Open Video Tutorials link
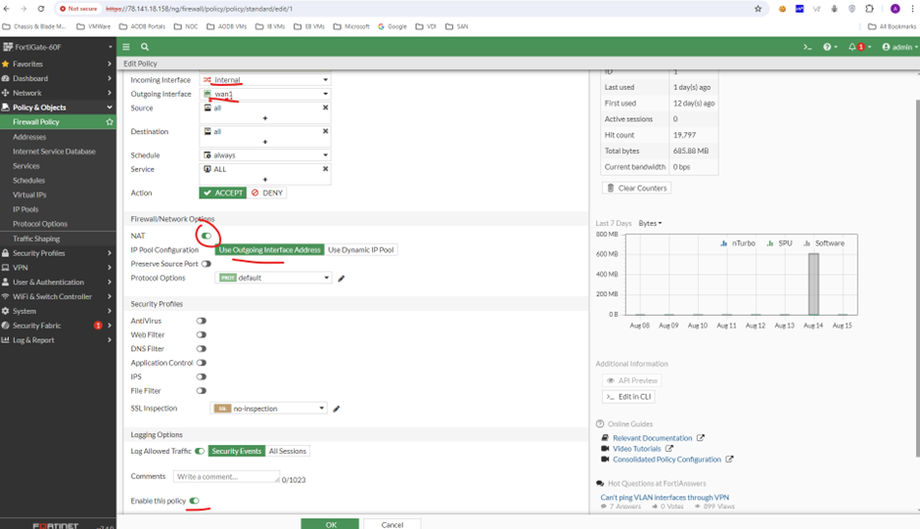920x529 pixels. (x=637, y=449)
